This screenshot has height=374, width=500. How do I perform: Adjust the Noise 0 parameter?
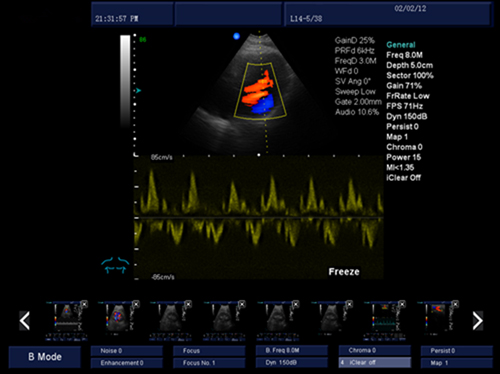pos(127,351)
